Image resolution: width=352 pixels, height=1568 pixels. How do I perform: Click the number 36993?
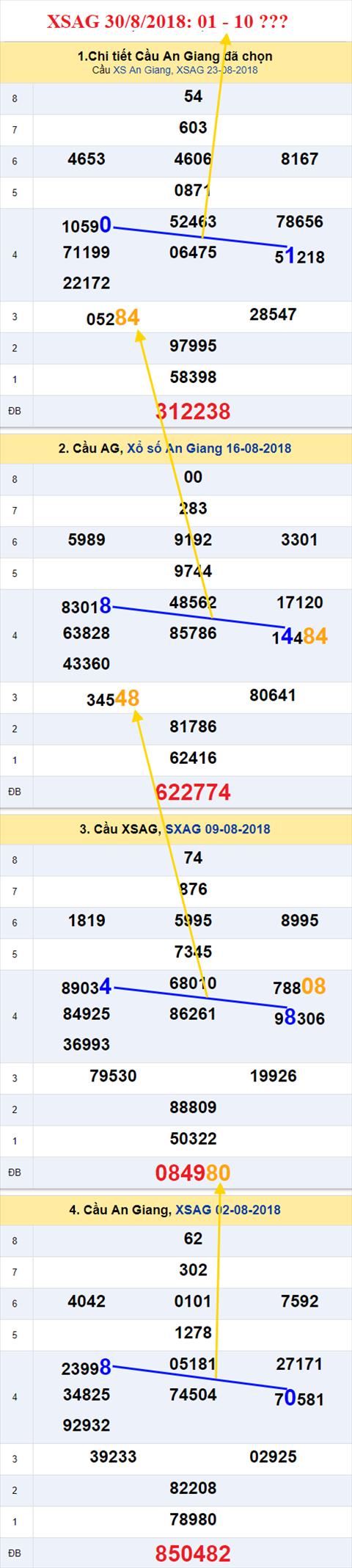87,1045
